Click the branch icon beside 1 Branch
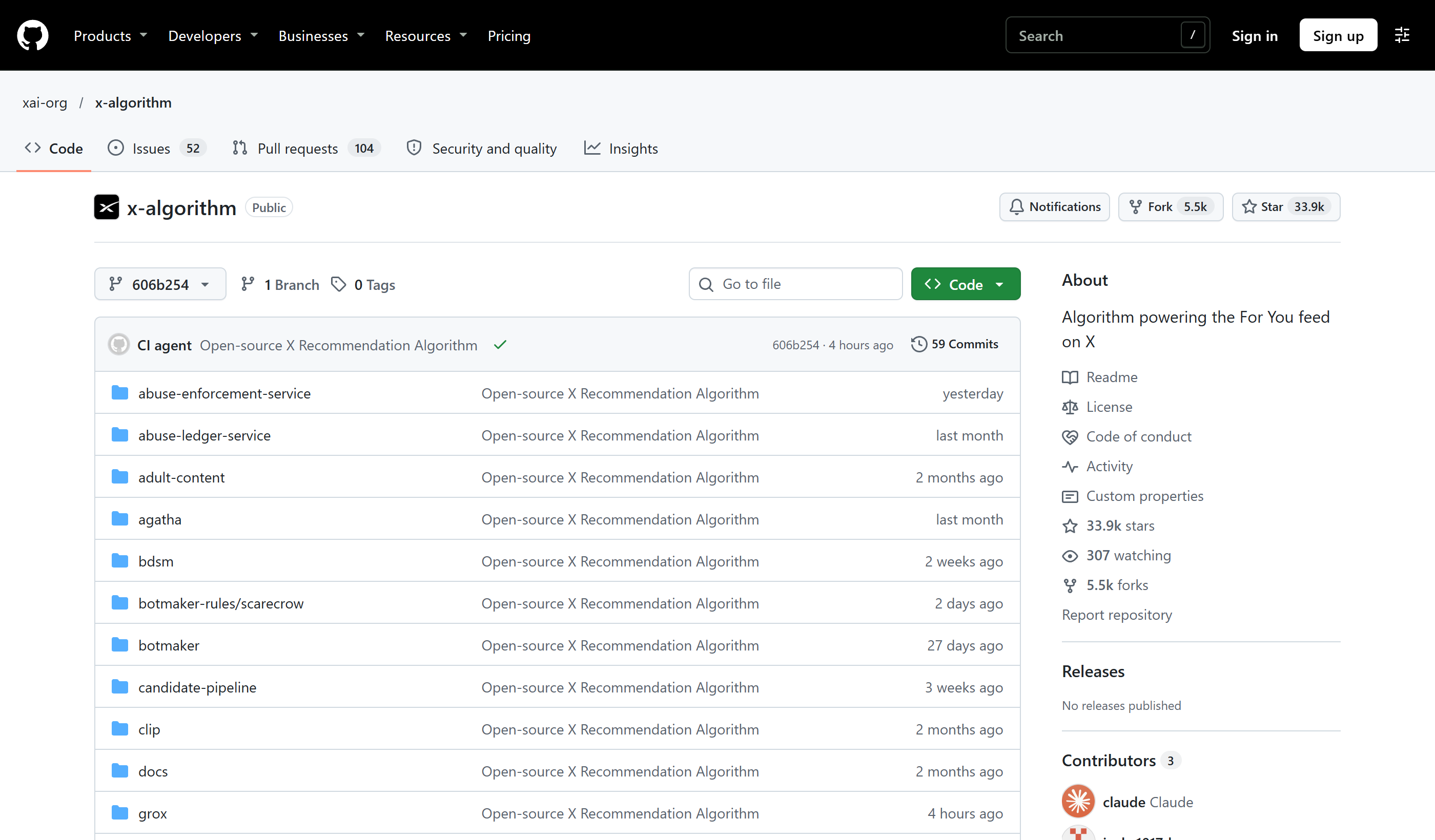Viewport: 1435px width, 840px height. (x=248, y=284)
